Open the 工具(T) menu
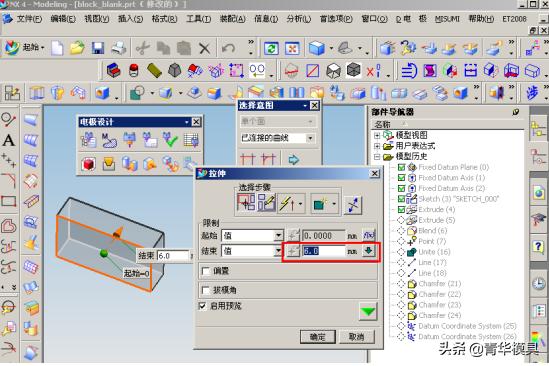Viewport: 549px width, 366px height. click(x=198, y=19)
